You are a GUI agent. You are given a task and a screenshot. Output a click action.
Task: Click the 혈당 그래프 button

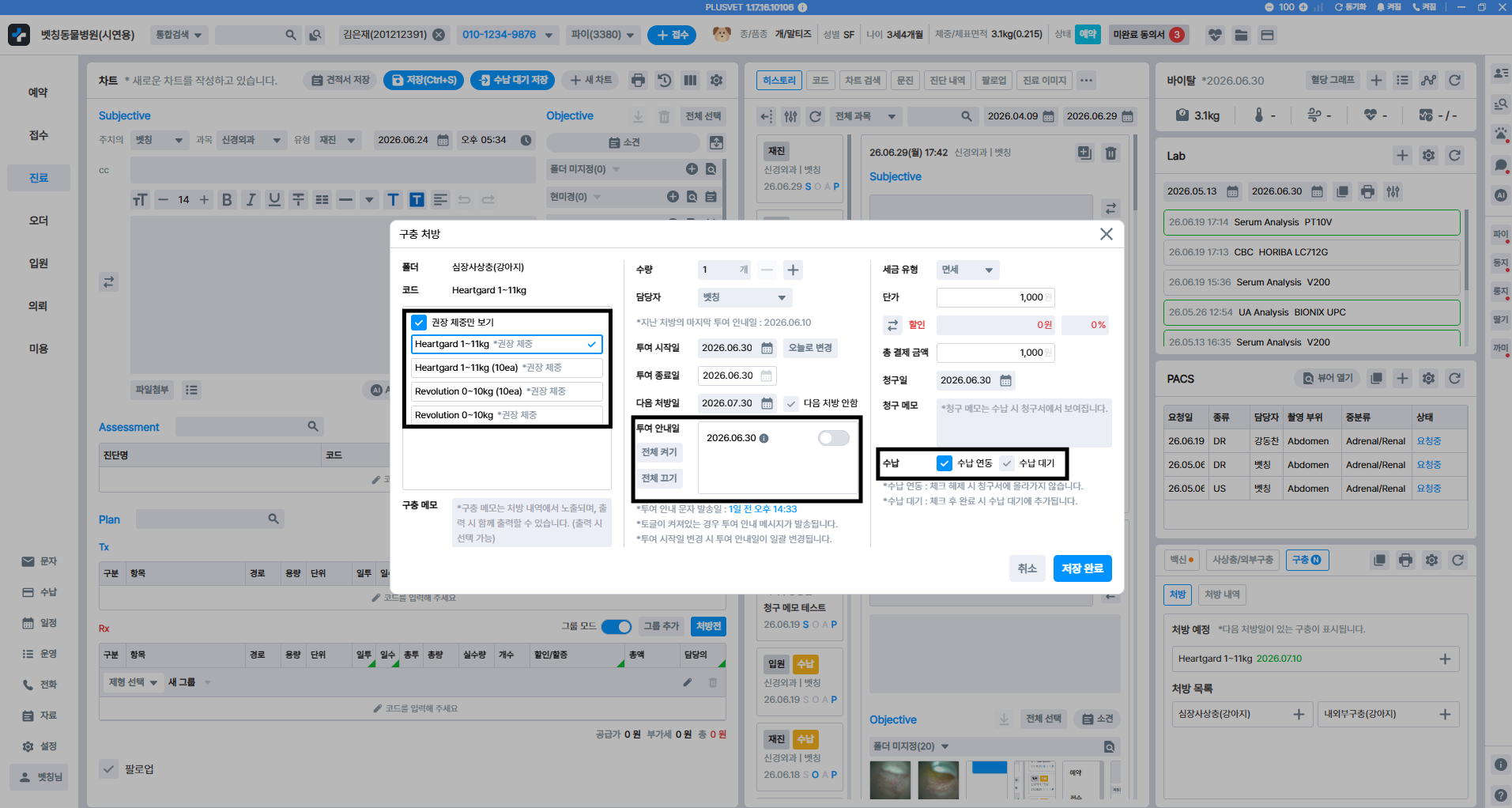coord(1333,80)
